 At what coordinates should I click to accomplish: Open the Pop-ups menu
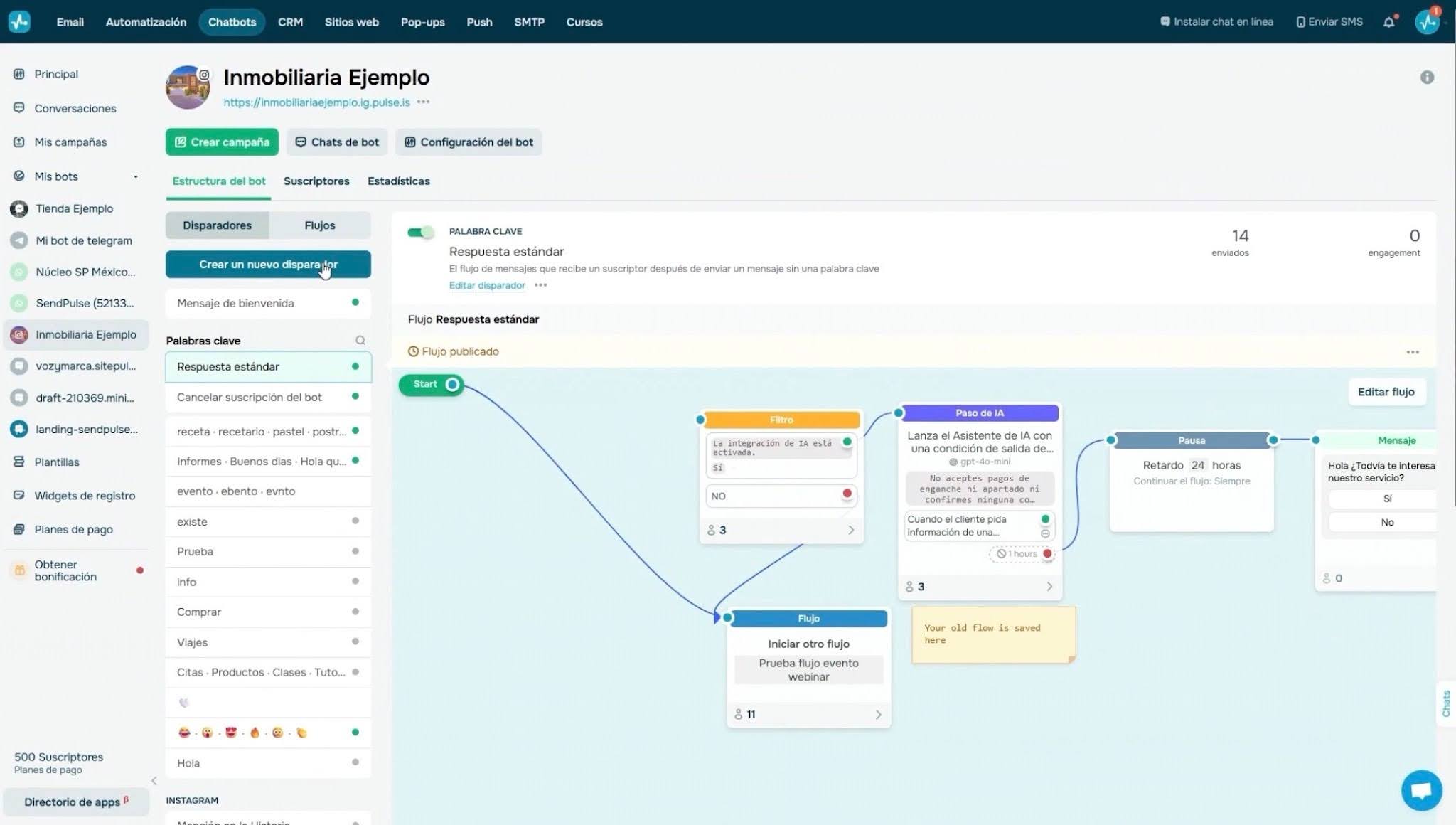pyautogui.click(x=422, y=22)
